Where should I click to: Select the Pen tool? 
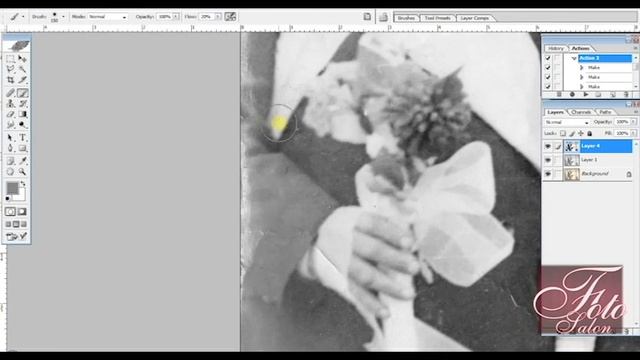pyautogui.click(x=11, y=149)
